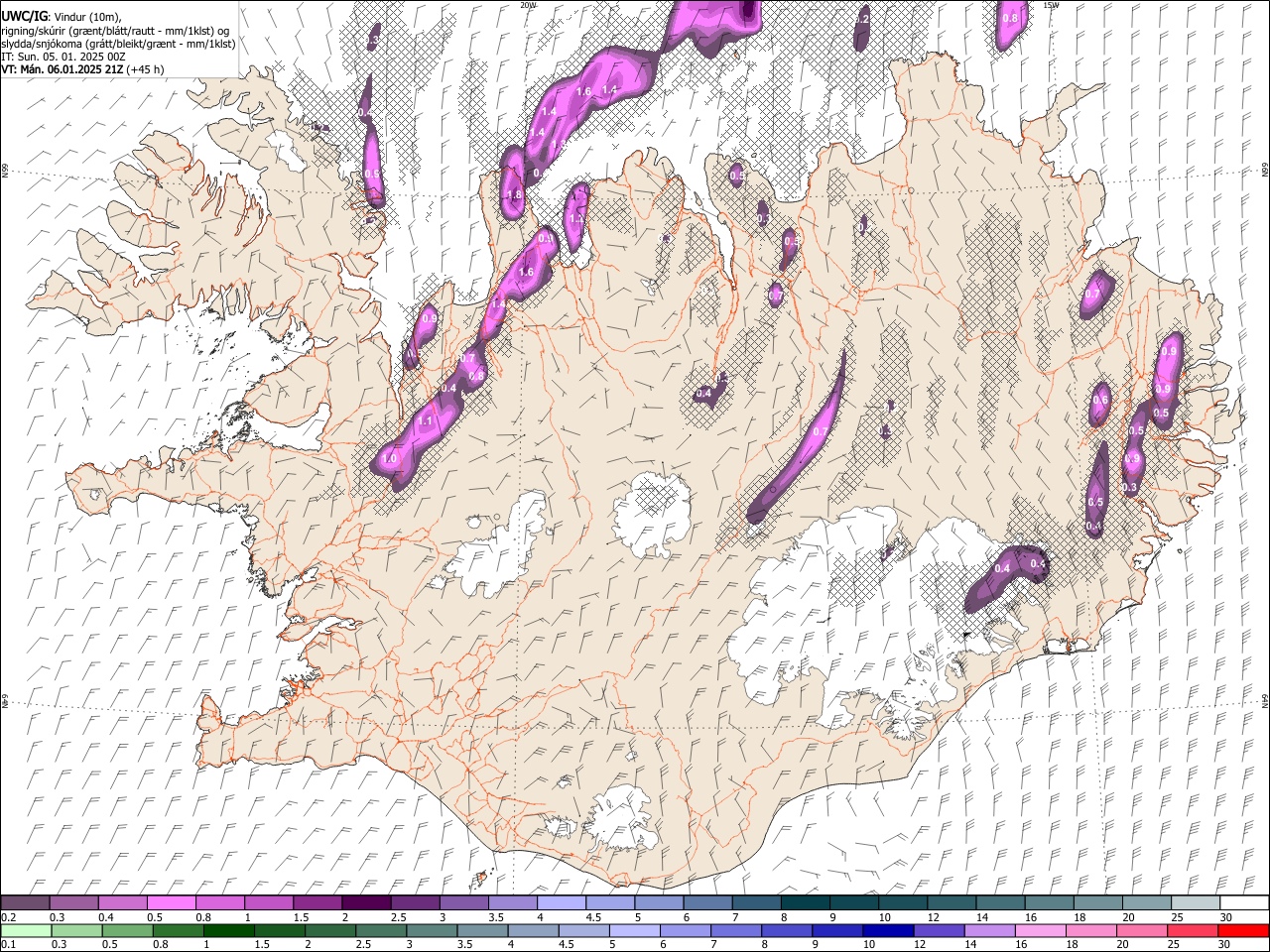Pick the darkest purple snow-scale swatch at 2
The height and width of the screenshot is (952, 1270).
tap(365, 902)
